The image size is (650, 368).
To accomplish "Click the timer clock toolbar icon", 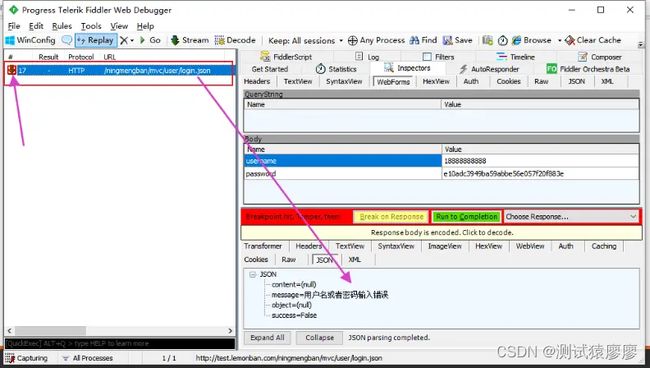I will click(x=502, y=40).
